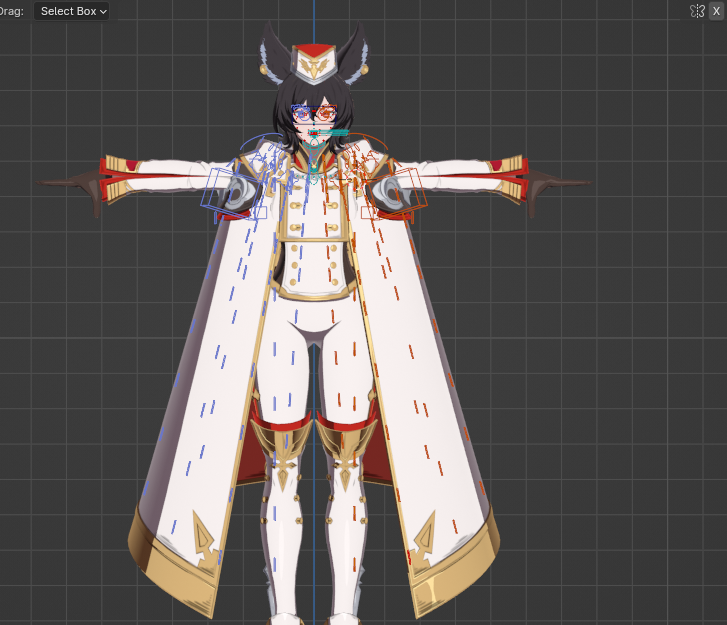Click the character's red and white hat
The image size is (727, 625).
tap(314, 64)
